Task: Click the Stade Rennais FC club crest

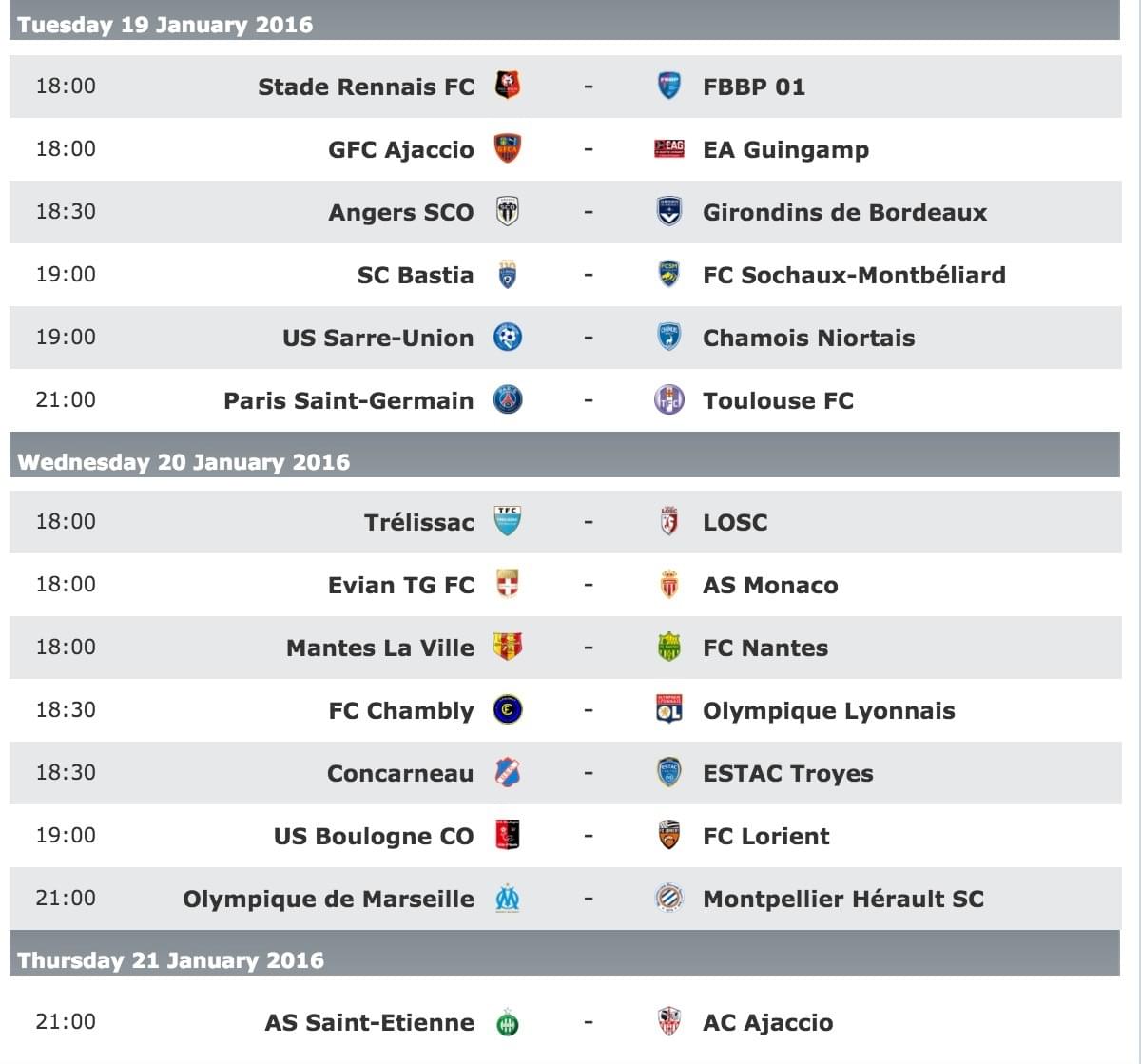Action: 508,86
